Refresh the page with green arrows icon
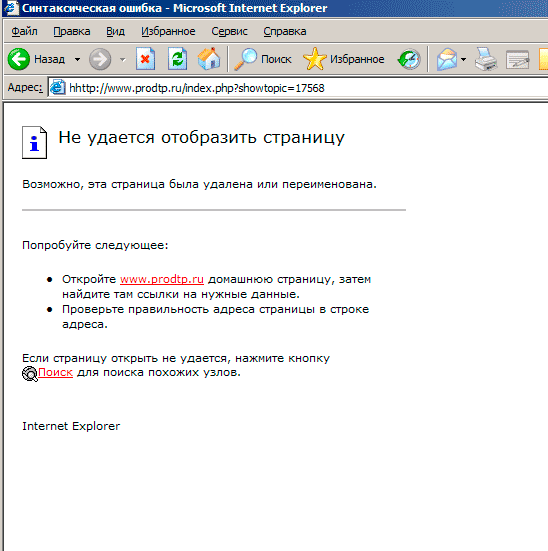The image size is (548, 551). (178, 59)
